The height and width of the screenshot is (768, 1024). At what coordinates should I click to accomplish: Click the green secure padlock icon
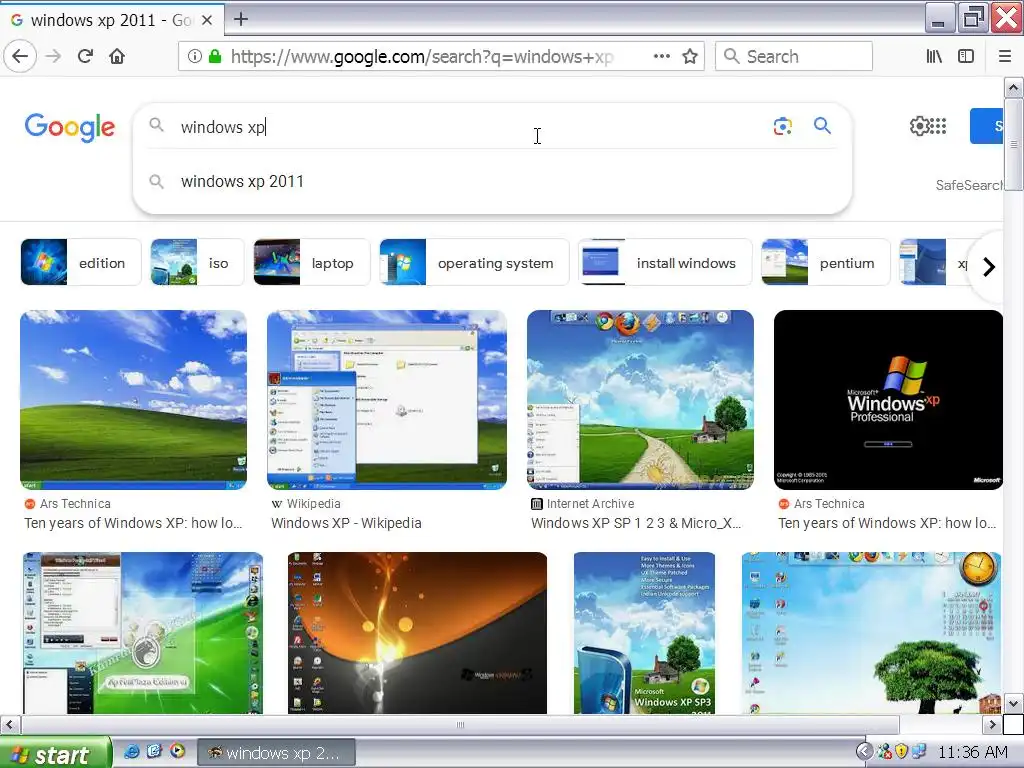[x=215, y=56]
